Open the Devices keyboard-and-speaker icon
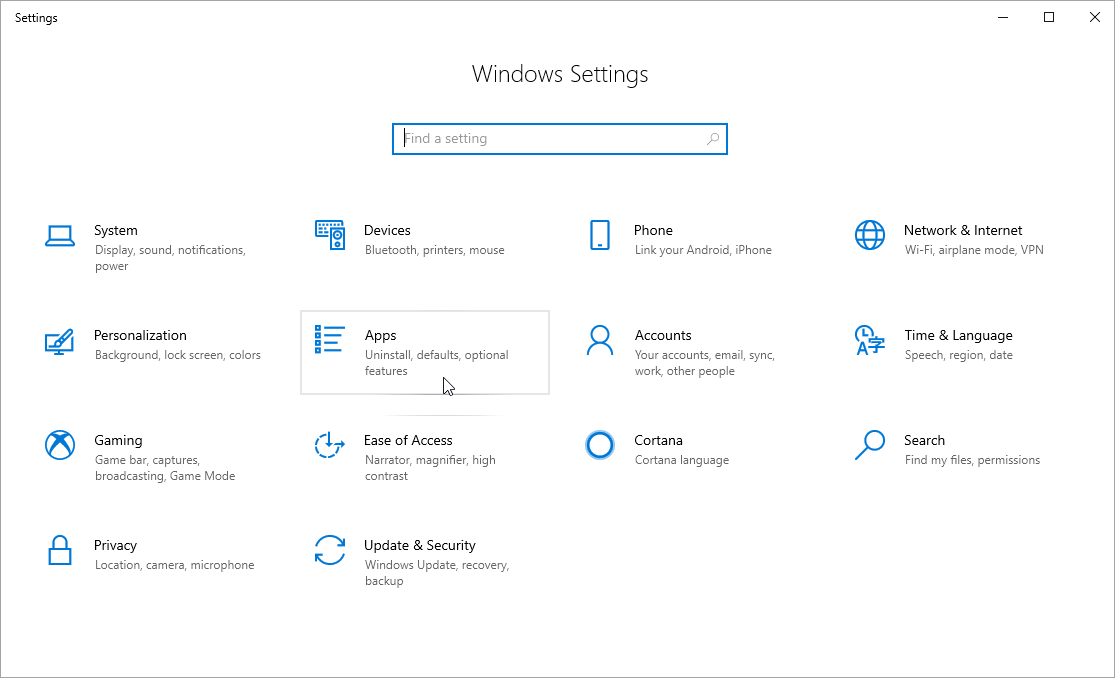1115x678 pixels. coord(330,235)
